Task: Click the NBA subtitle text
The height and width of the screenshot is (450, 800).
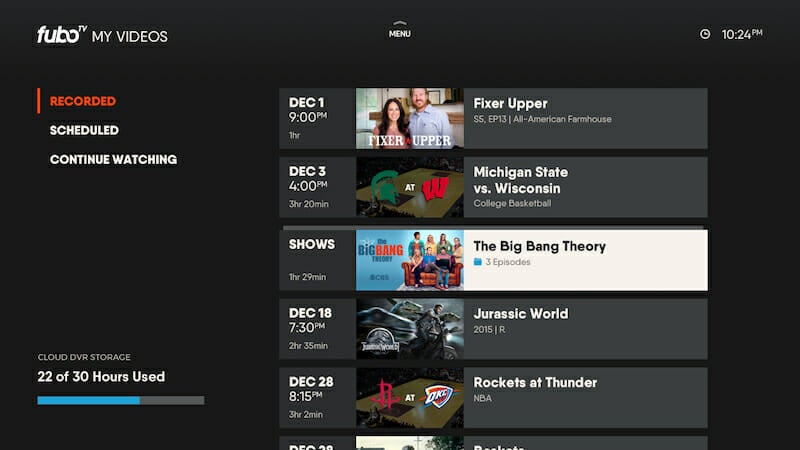Action: (x=482, y=398)
